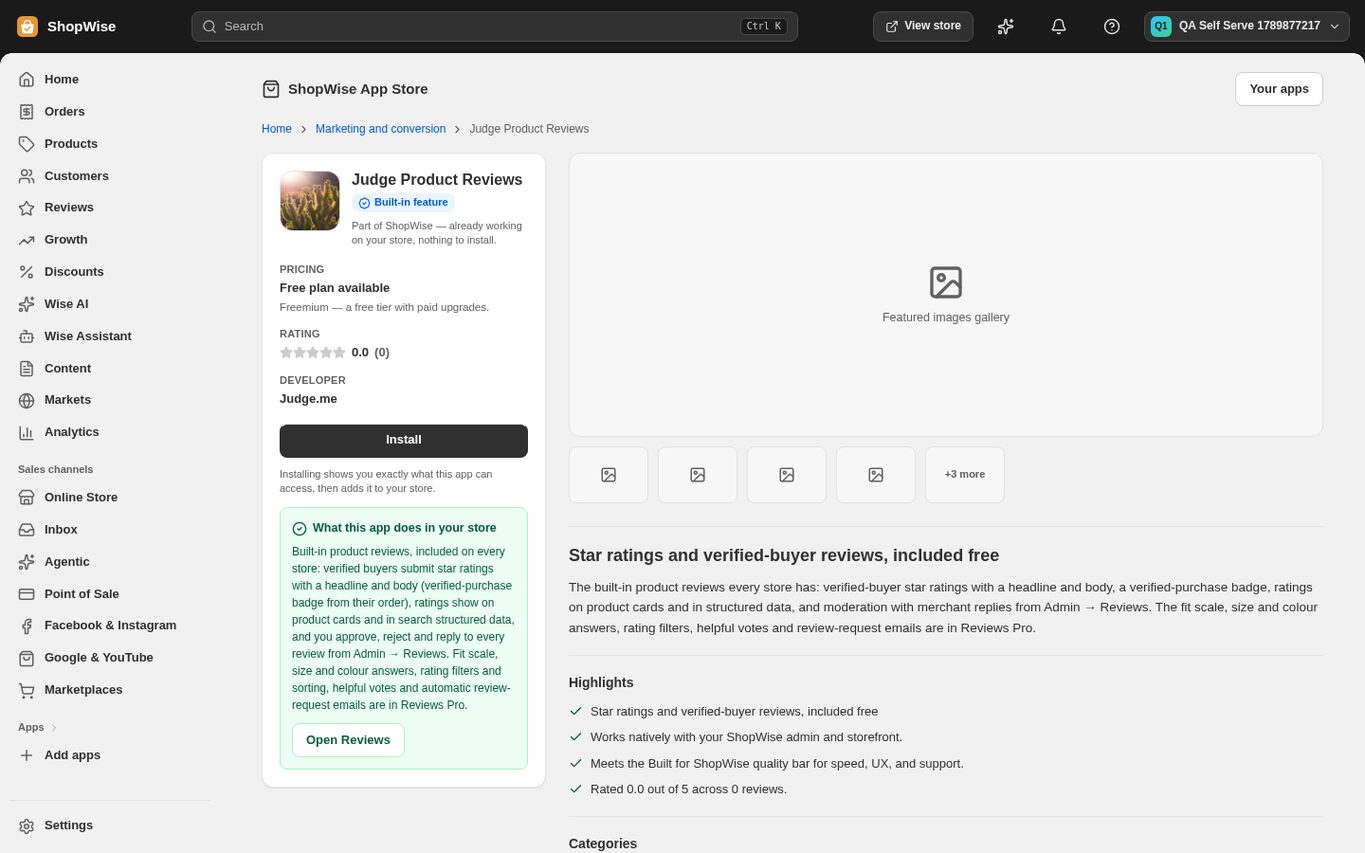Click the Built-in feature badge
Screen dimensions: 1365x853
coord(403,203)
